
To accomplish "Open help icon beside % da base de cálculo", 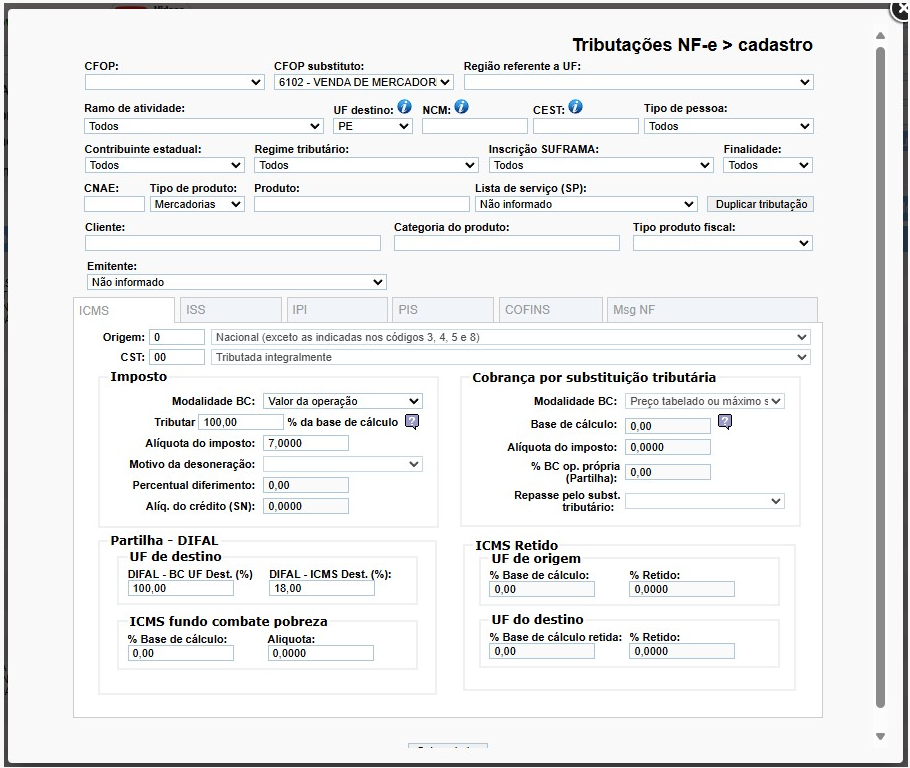I will tap(411, 421).
